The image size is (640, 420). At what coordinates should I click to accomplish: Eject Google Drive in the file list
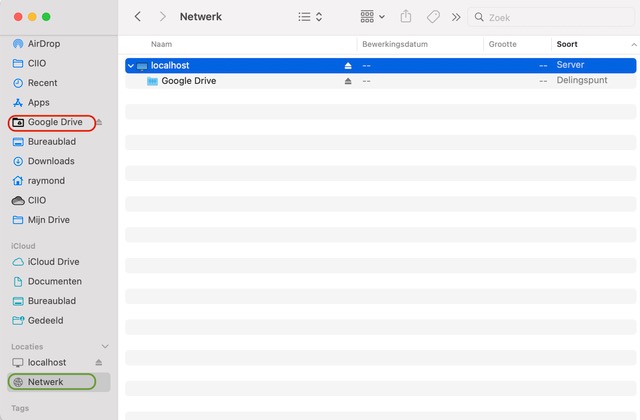pos(348,81)
